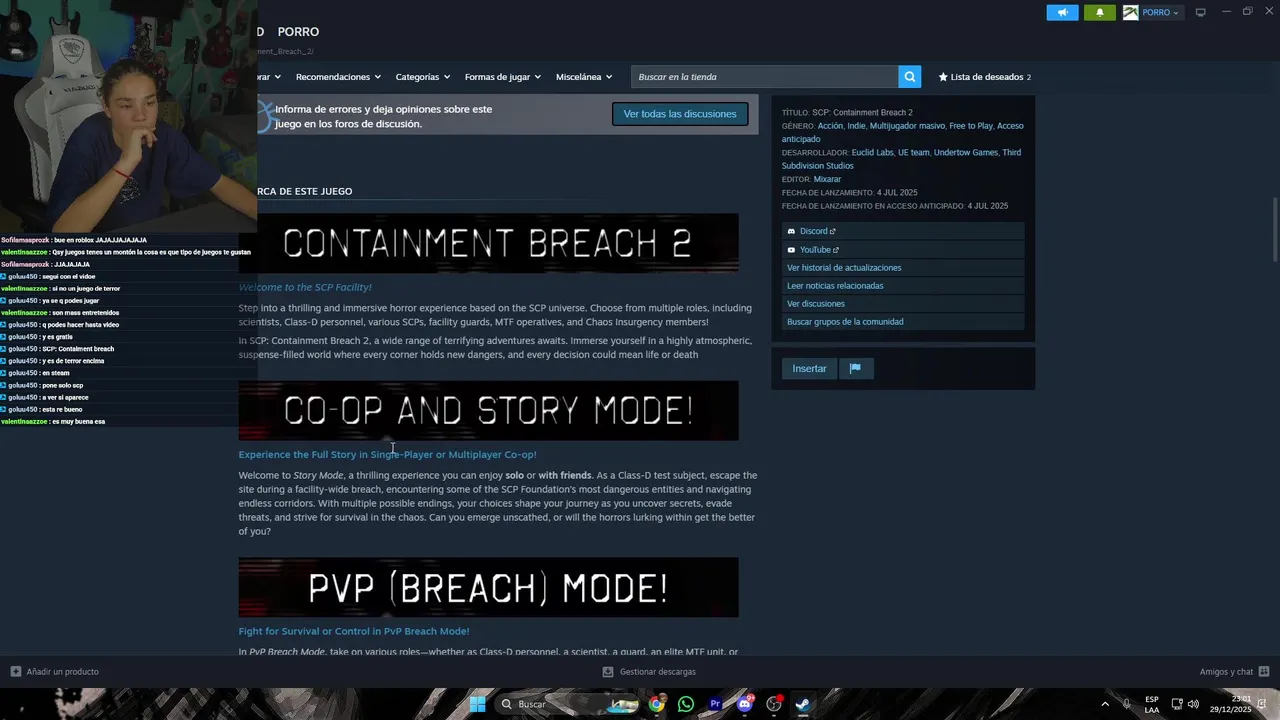Click the PvP (Breach) Mode banner

488,588
